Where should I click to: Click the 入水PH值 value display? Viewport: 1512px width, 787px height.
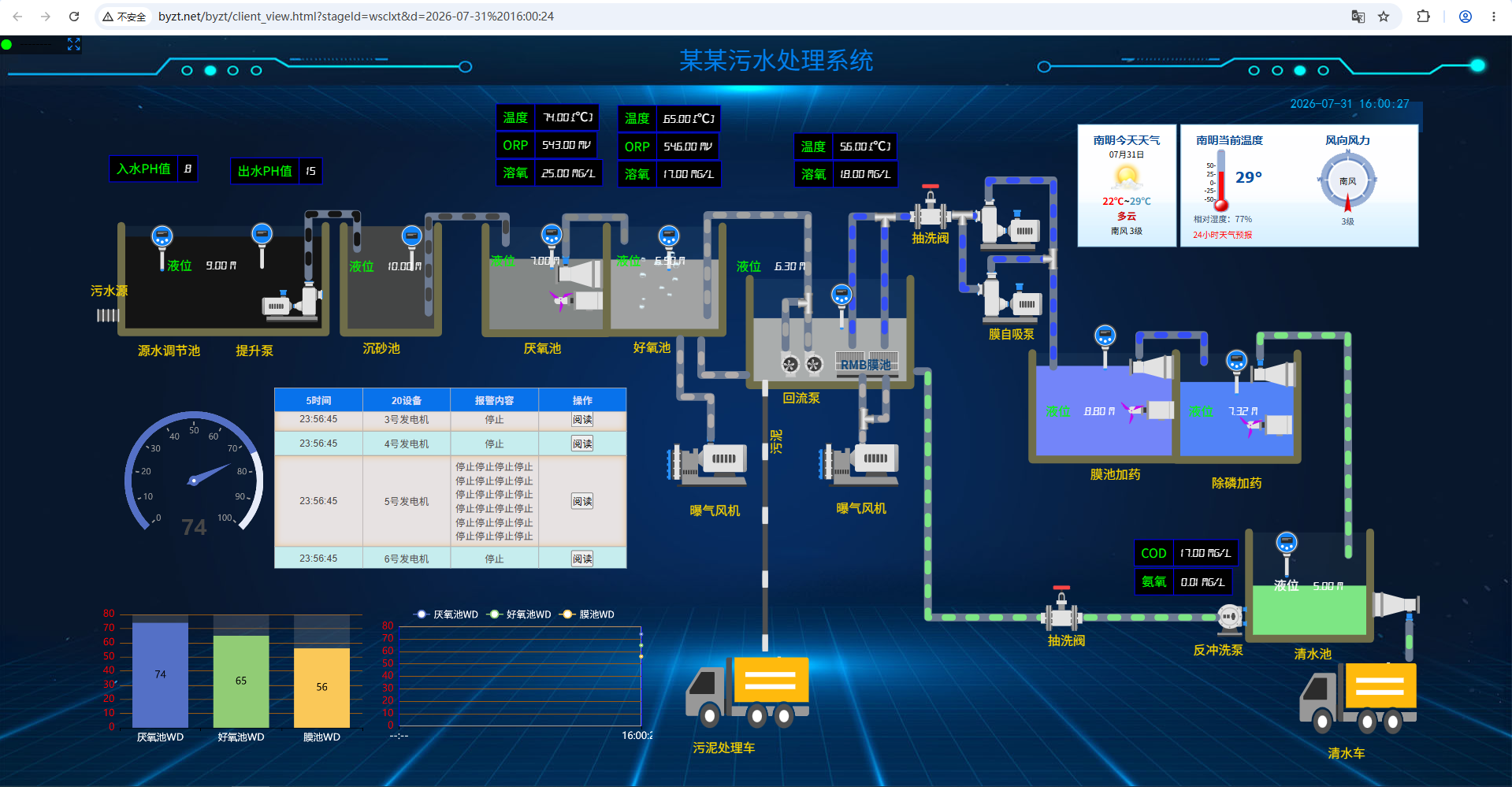click(x=188, y=169)
